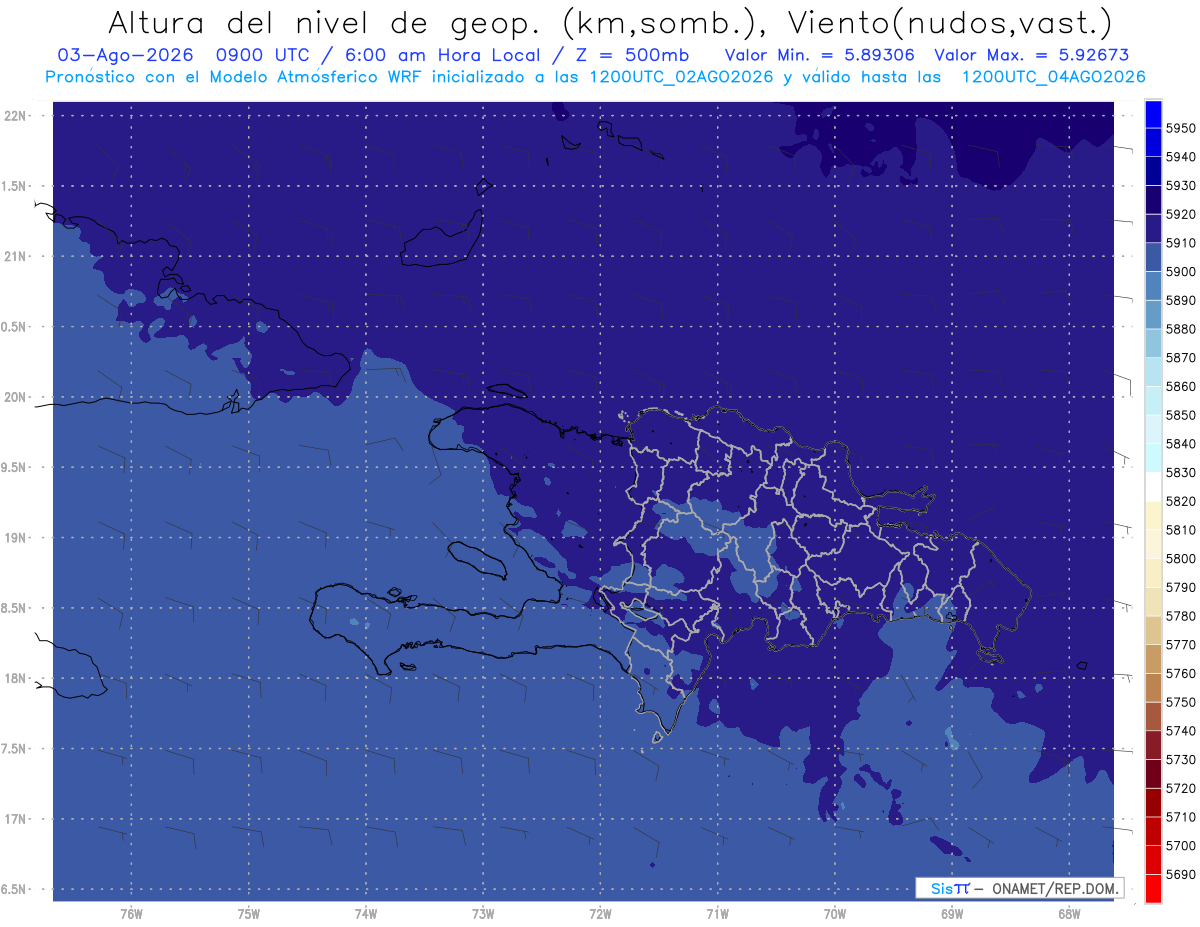Click the '5930' colorbar label
1200x927 pixels.
[1180, 186]
